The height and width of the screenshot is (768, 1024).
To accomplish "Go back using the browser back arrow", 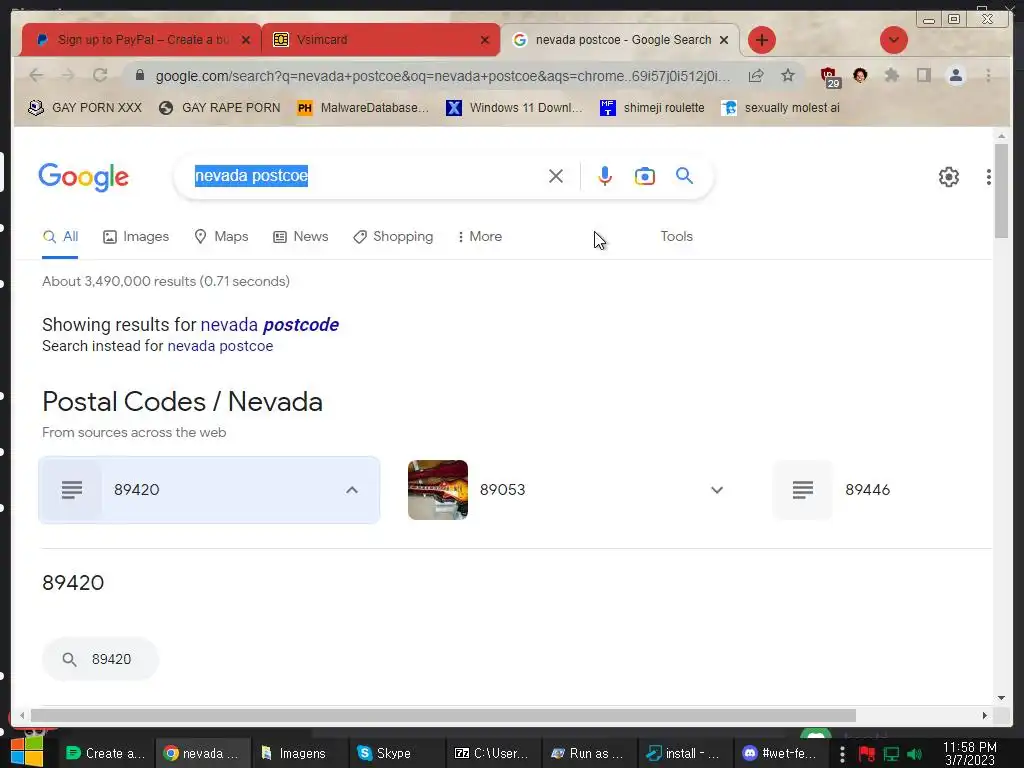I will [36, 76].
